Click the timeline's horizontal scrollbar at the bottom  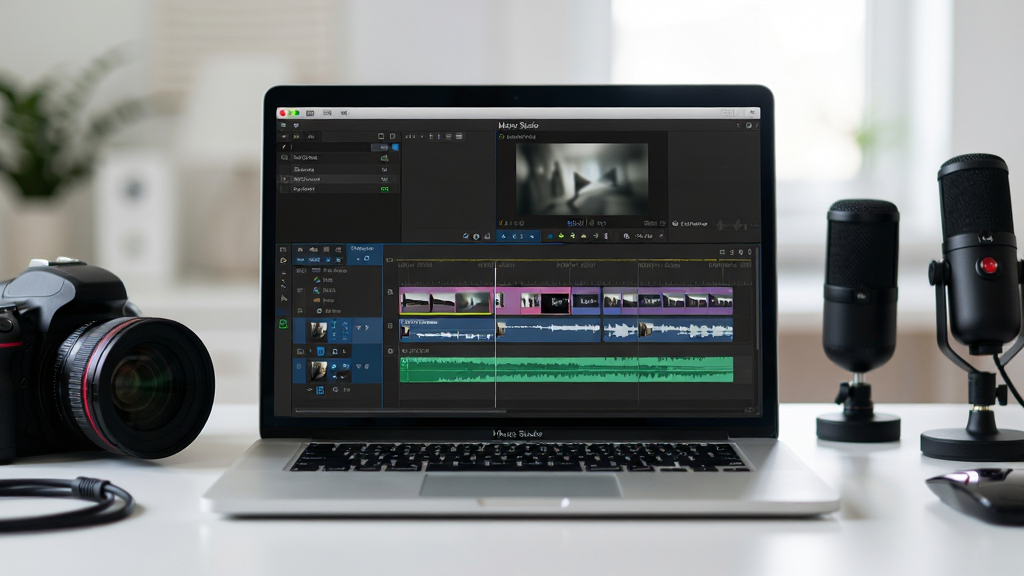point(400,411)
